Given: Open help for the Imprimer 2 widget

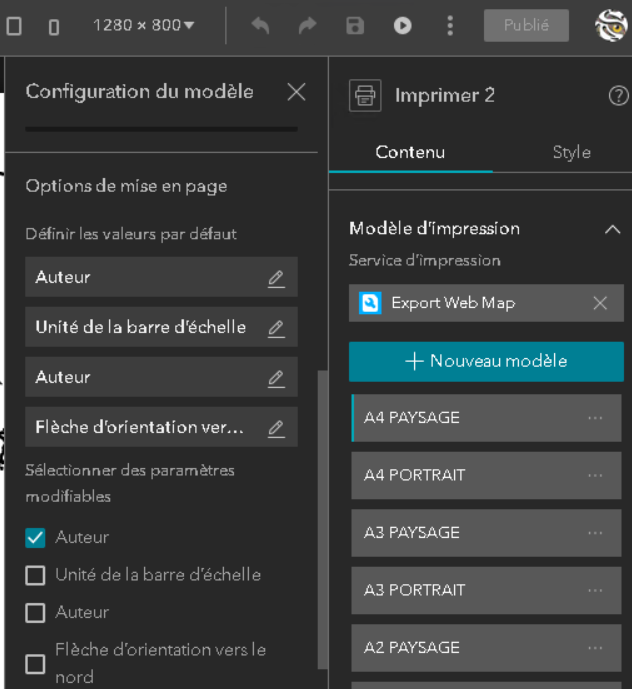Looking at the screenshot, I should pyautogui.click(x=618, y=96).
